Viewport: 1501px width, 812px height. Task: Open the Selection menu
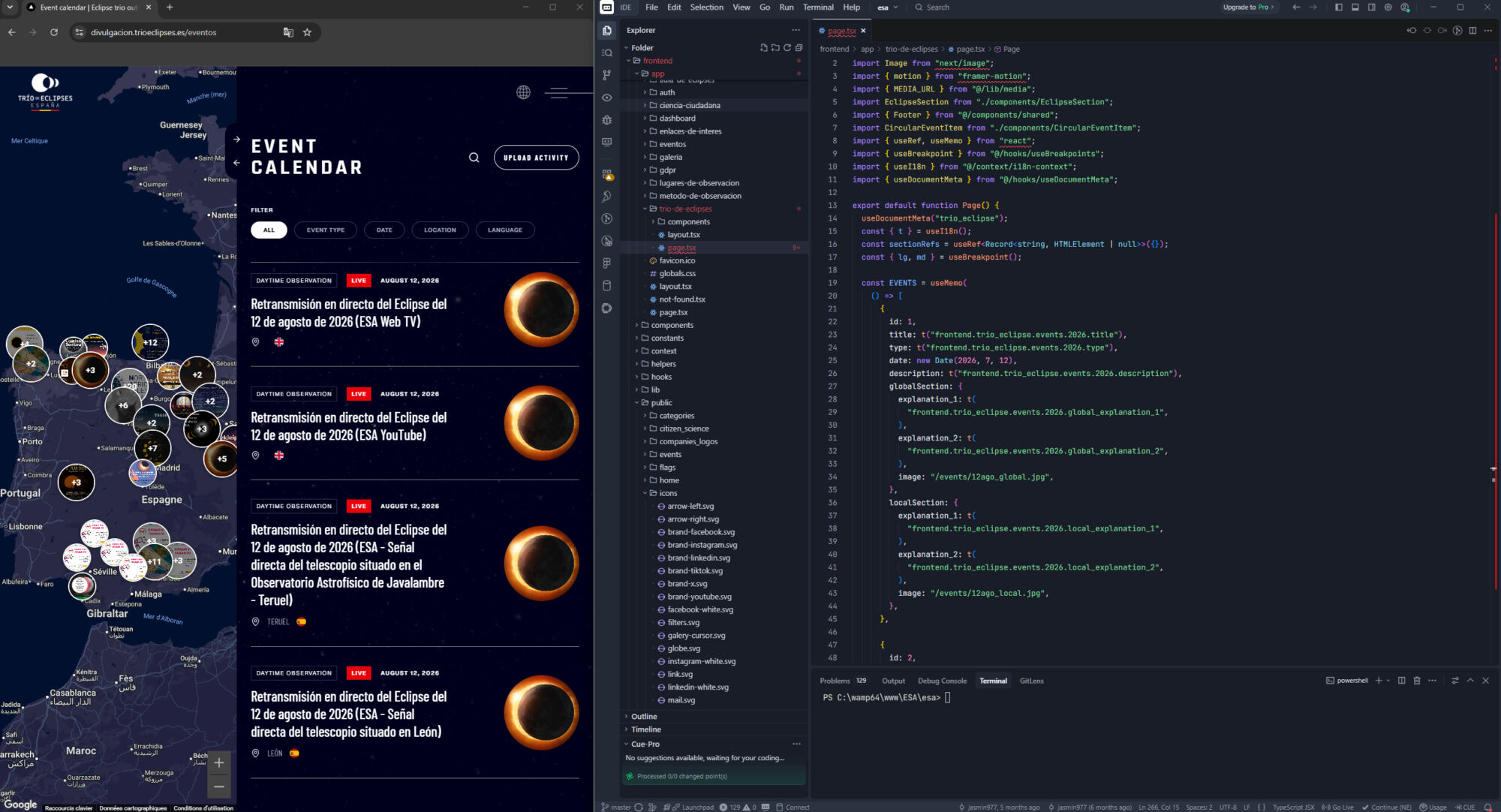click(707, 8)
